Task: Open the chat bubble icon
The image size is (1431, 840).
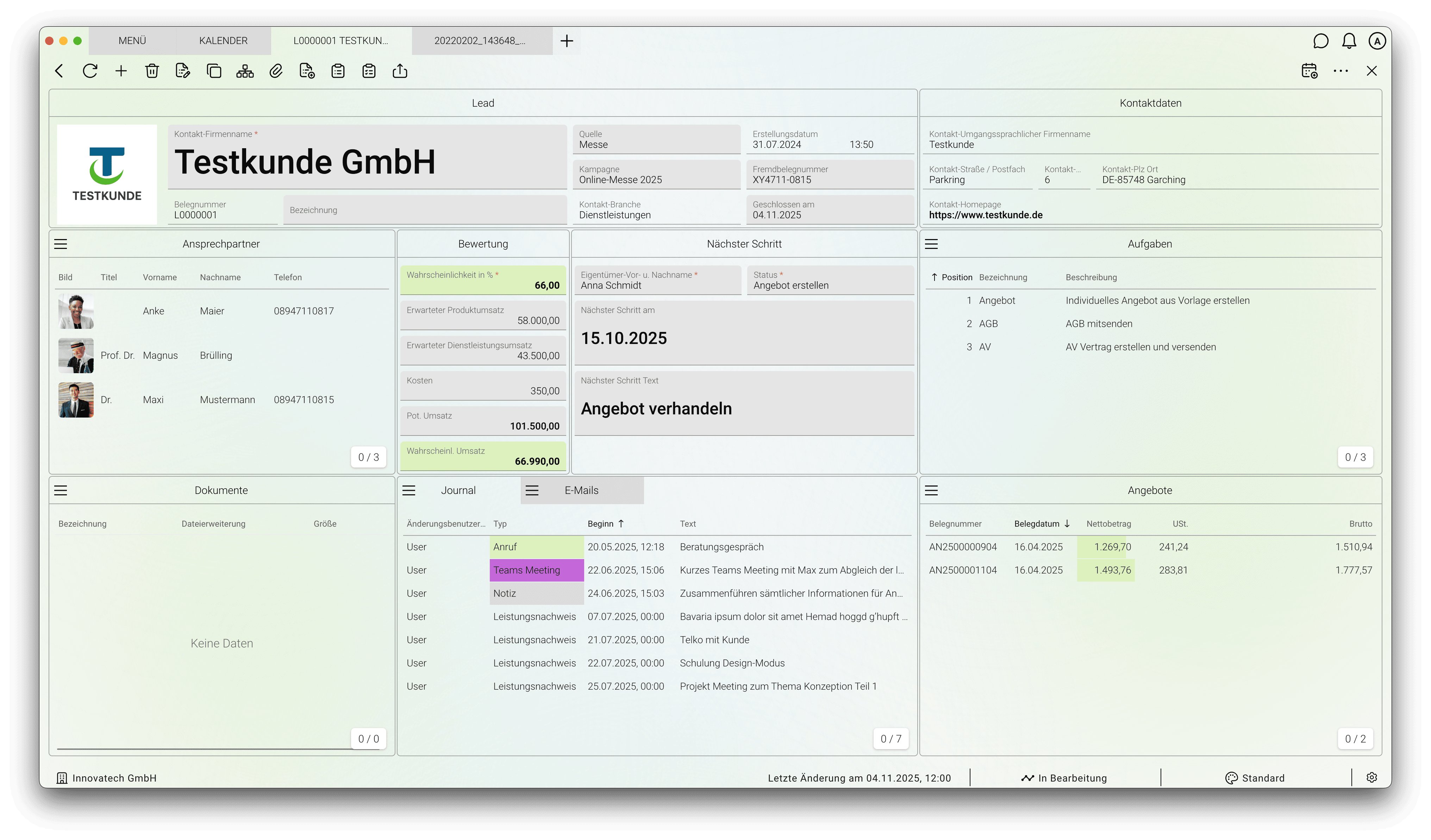Action: (x=1320, y=41)
